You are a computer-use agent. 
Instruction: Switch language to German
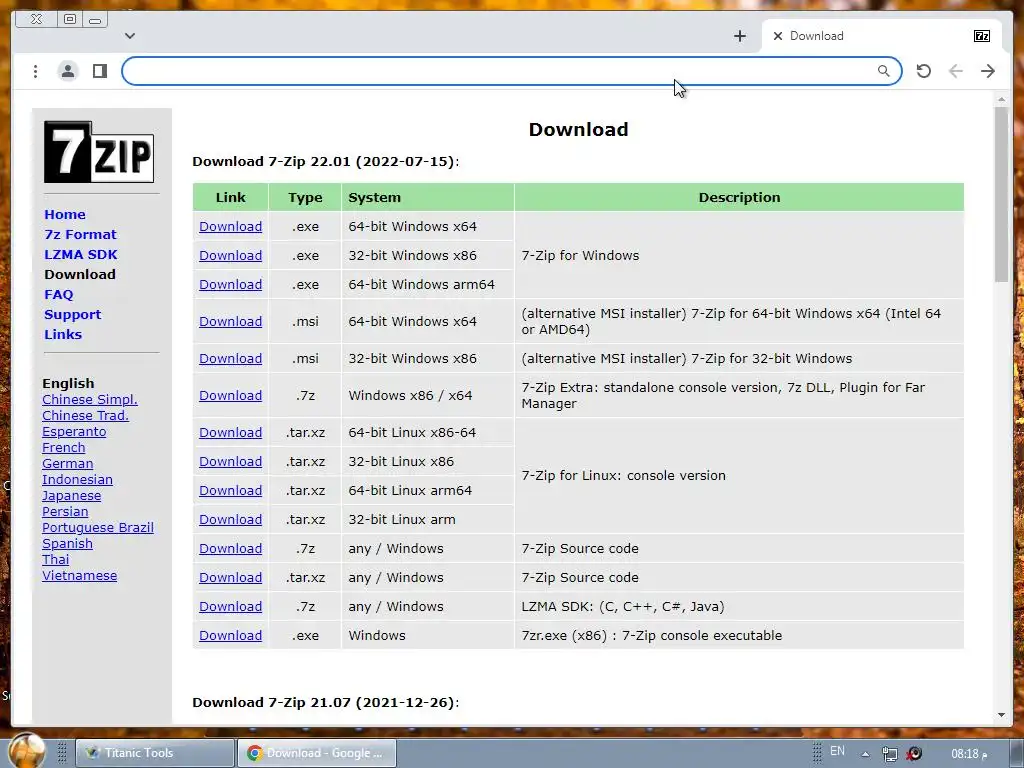click(x=67, y=464)
